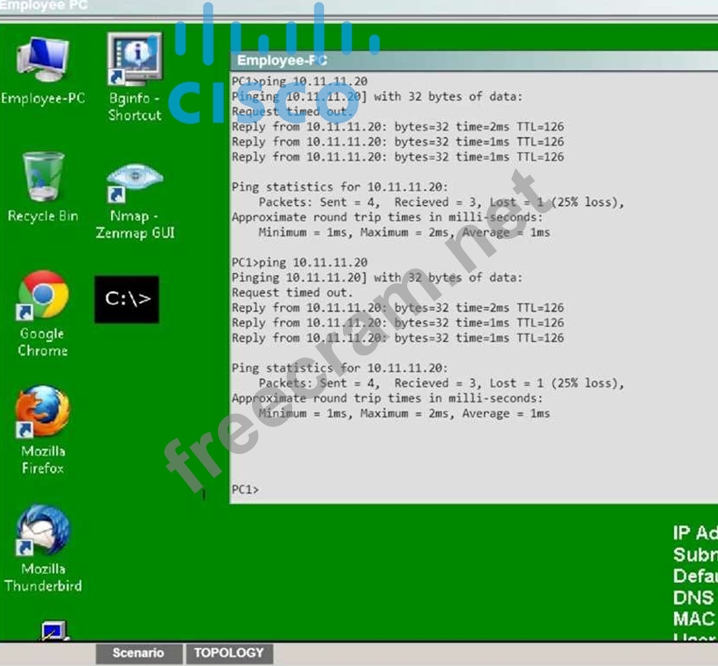
Task: Click the 'Employee PC' title at the top
Action: pos(43,6)
